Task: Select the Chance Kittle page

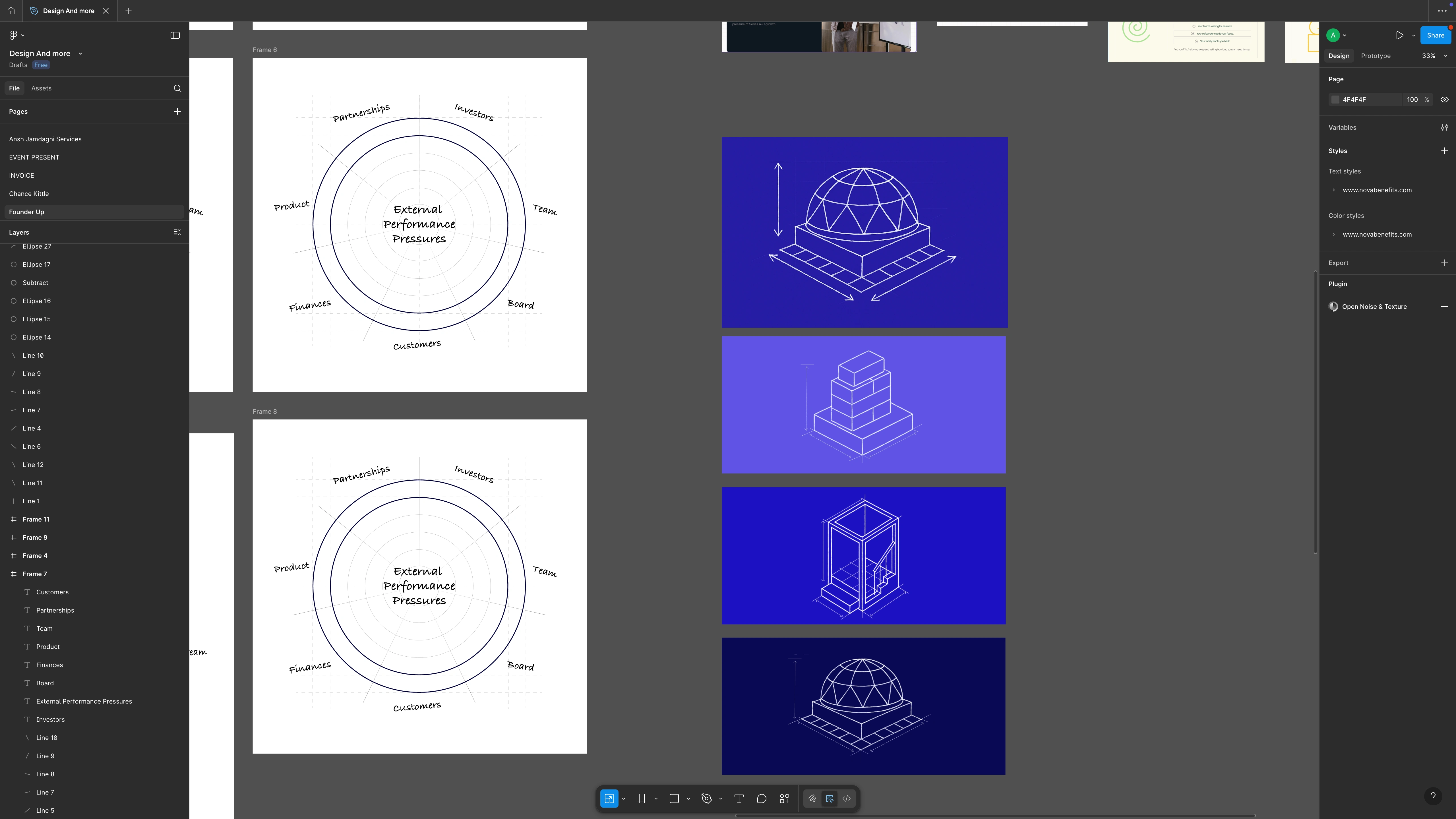Action: (29, 193)
